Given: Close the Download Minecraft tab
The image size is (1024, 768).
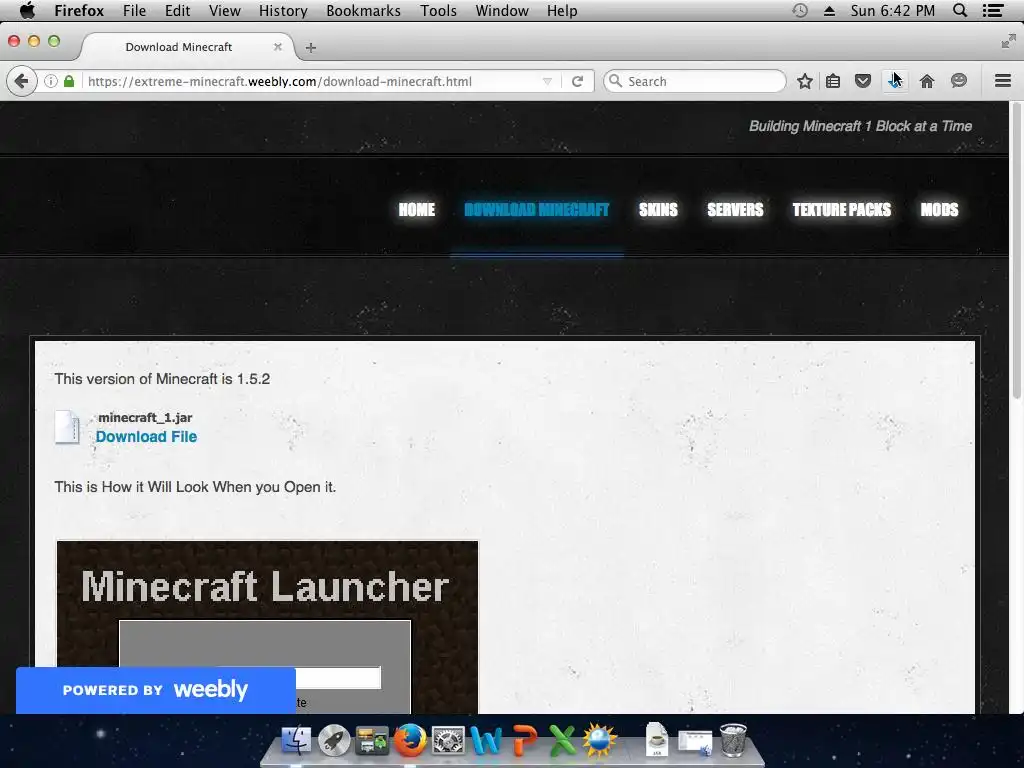Looking at the screenshot, I should click(x=278, y=47).
